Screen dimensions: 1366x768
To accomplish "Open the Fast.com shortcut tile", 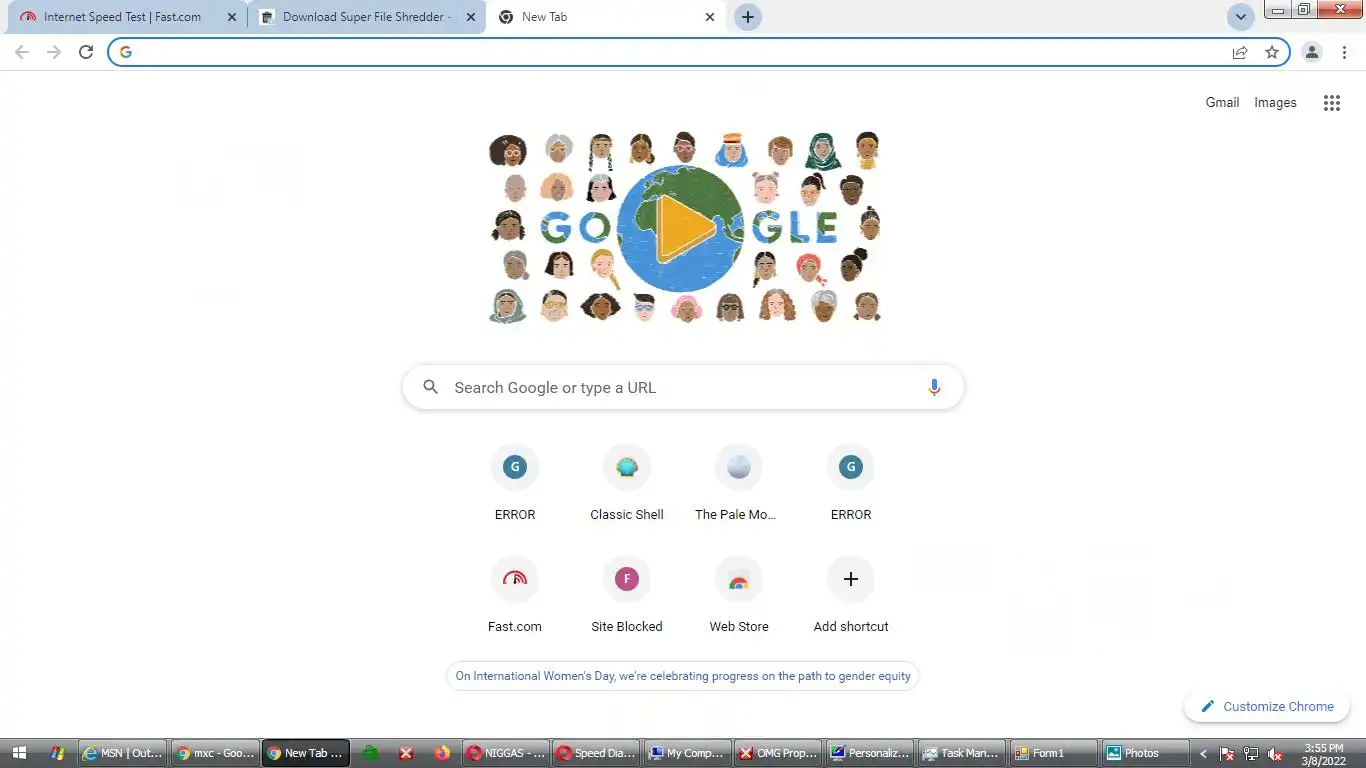I will point(515,595).
